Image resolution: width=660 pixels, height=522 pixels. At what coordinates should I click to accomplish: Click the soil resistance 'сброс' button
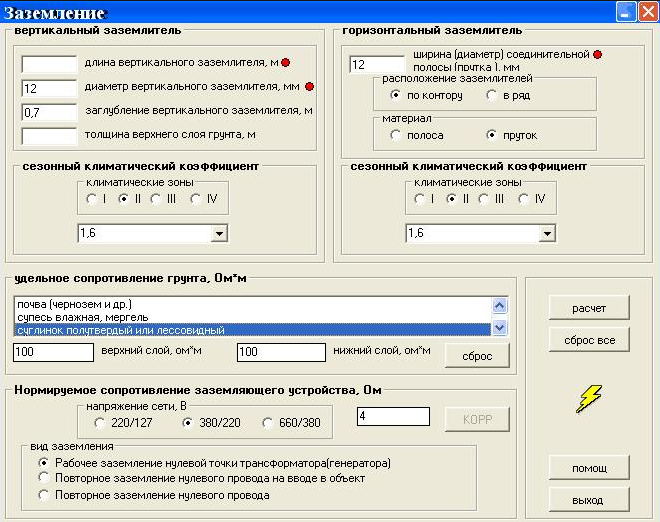[477, 356]
